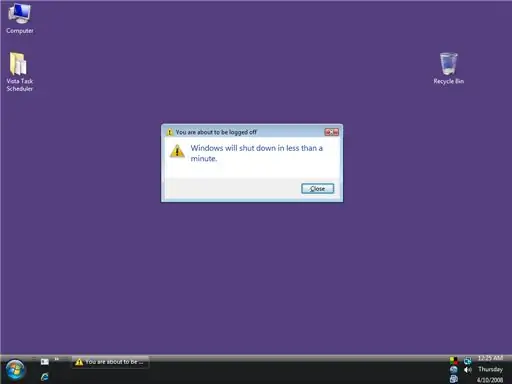Click the network monitors tray icon
This screenshot has height=384, width=512.
[x=468, y=361]
